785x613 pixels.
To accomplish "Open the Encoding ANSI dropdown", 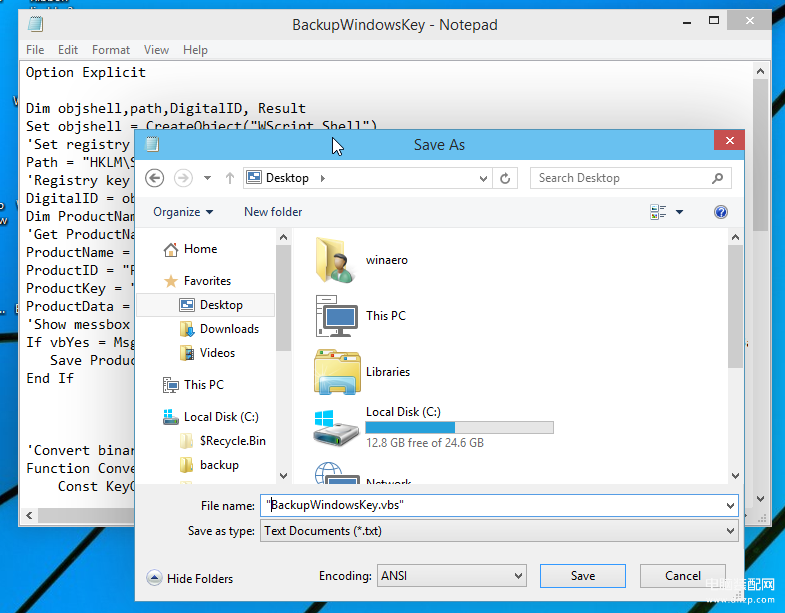I will coord(451,576).
